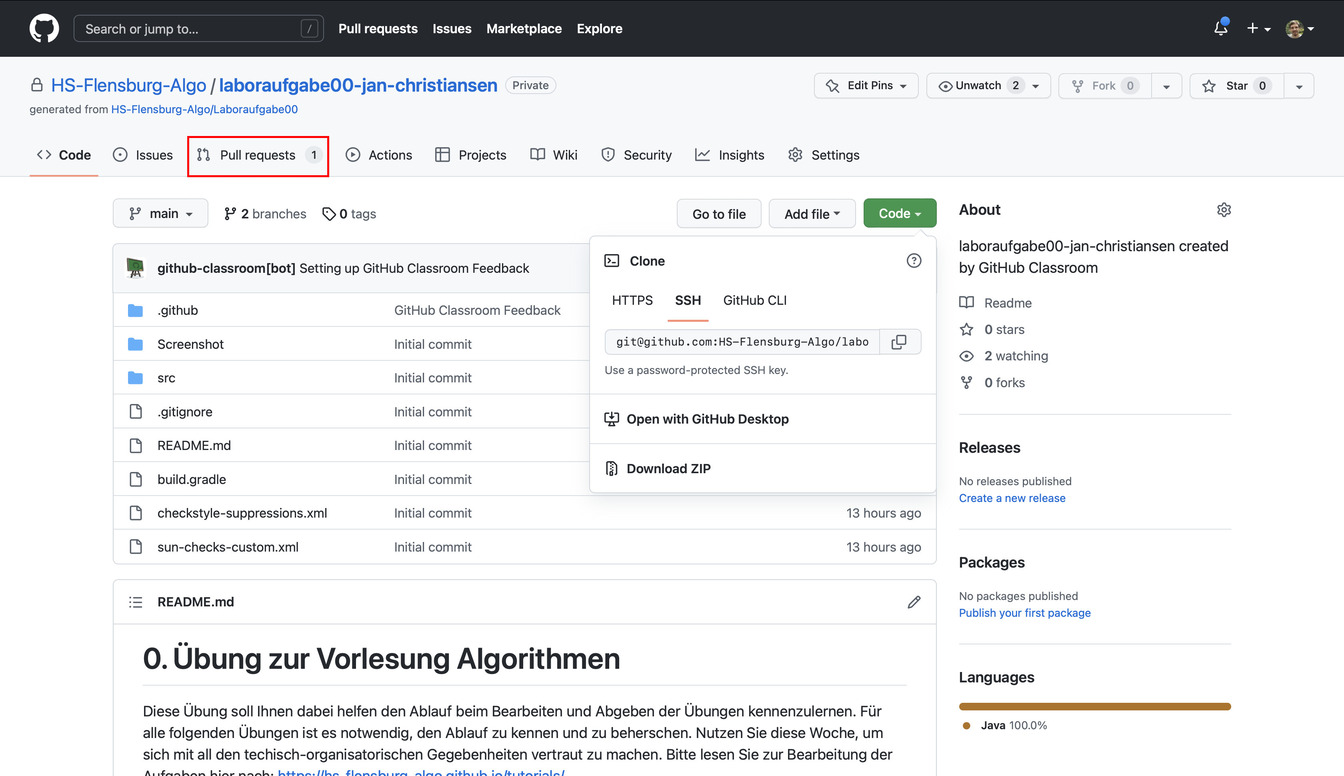This screenshot has height=776, width=1344.
Task: Expand the main branch dropdown
Action: point(161,213)
